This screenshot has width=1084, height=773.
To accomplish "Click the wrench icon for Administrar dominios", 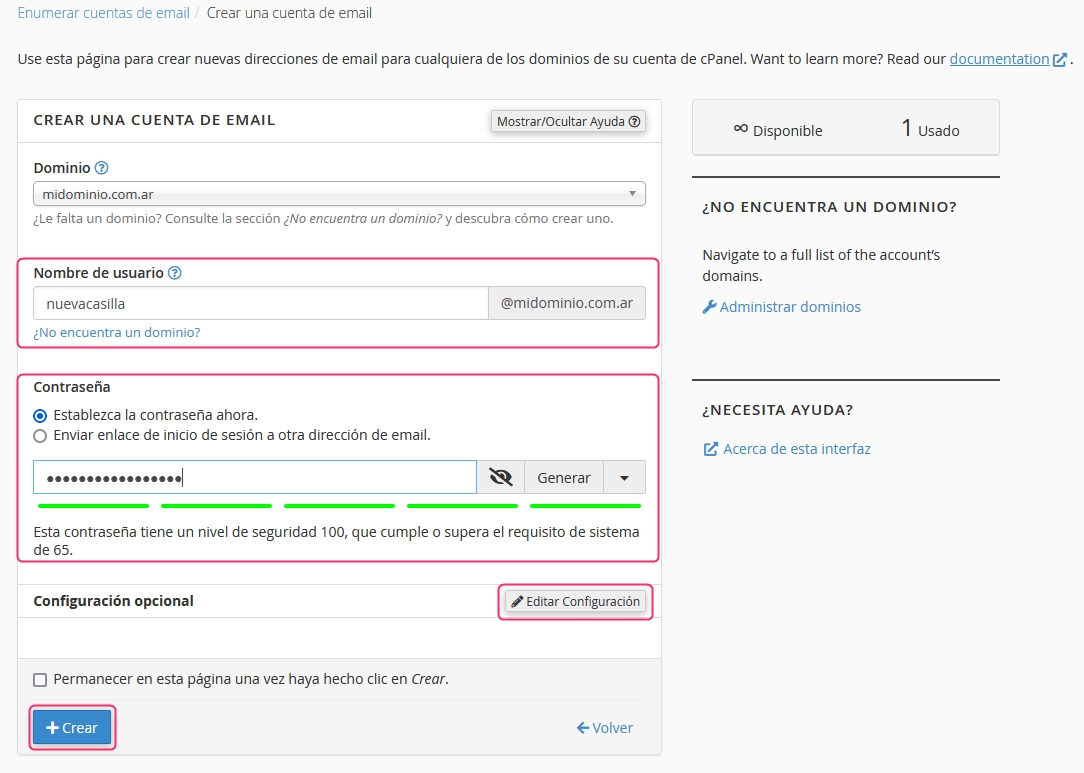I will pyautogui.click(x=709, y=307).
